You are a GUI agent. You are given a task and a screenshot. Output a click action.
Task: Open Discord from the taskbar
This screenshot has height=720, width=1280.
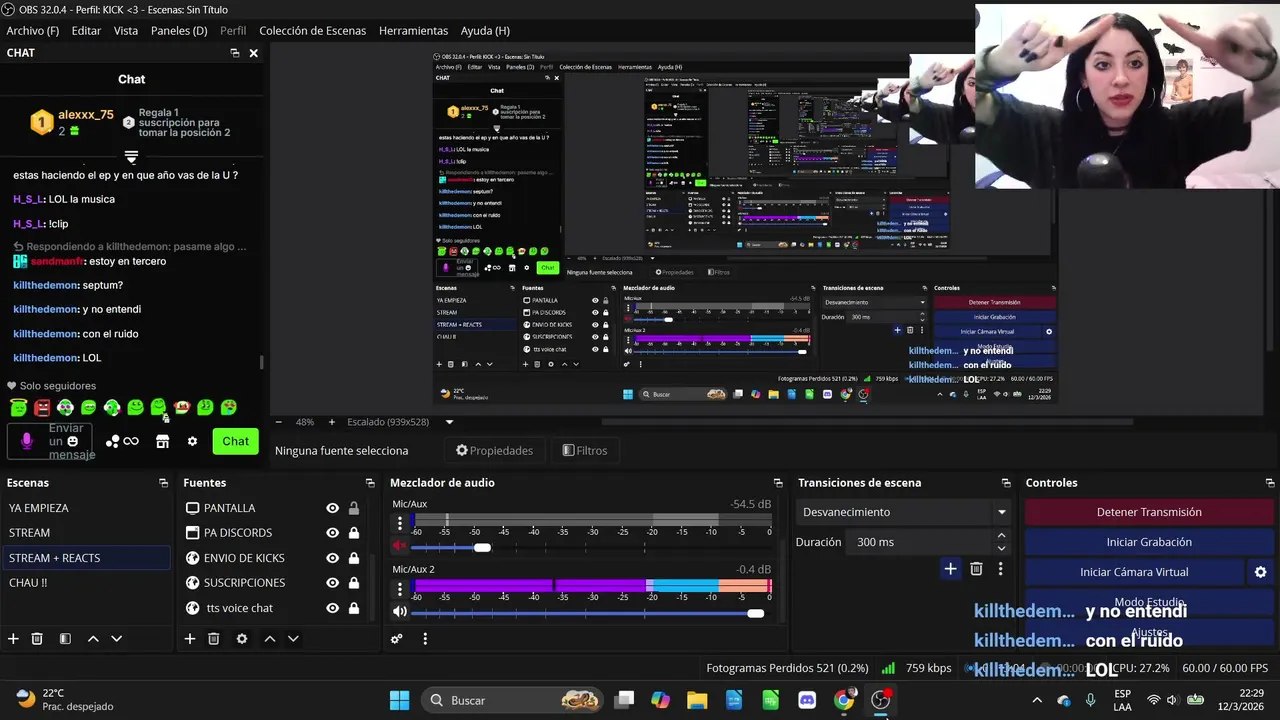tap(807, 700)
